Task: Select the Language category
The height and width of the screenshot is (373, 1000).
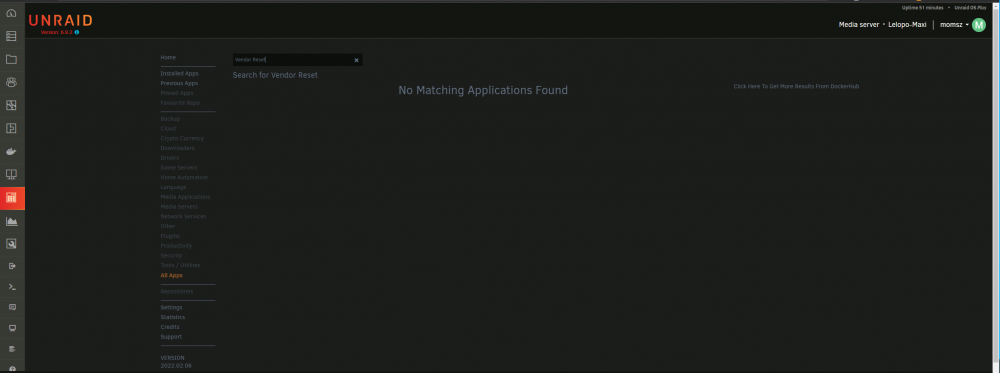Action: (x=173, y=187)
